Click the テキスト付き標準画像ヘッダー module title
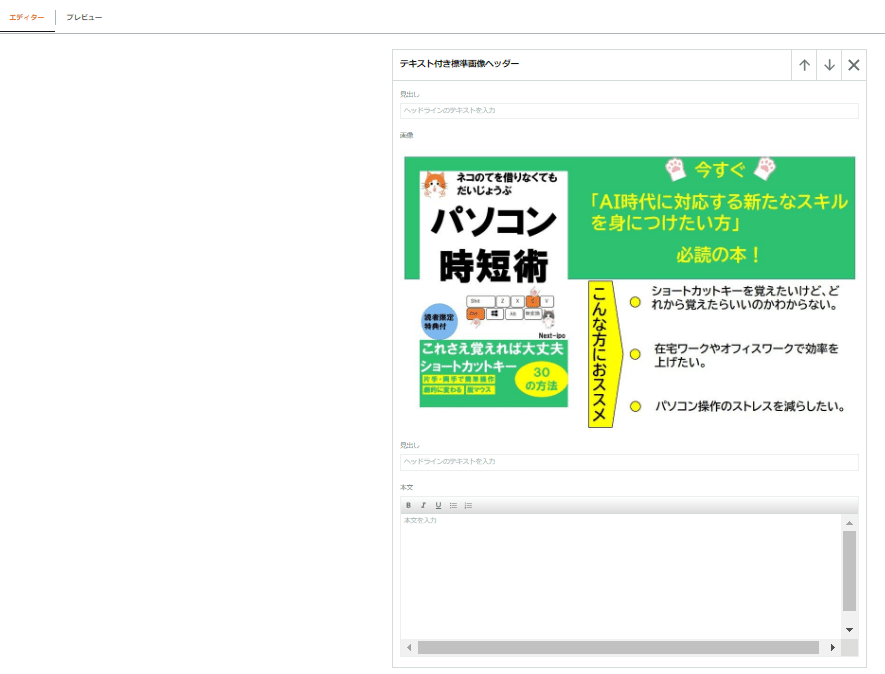 pos(459,64)
